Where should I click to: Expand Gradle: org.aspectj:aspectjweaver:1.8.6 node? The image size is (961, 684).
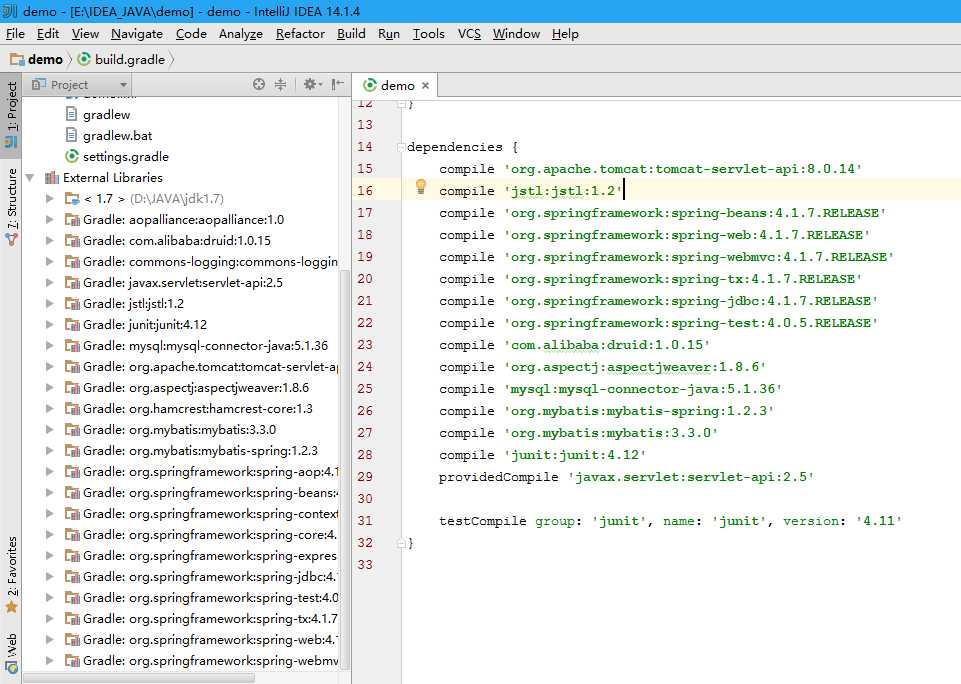click(50, 387)
